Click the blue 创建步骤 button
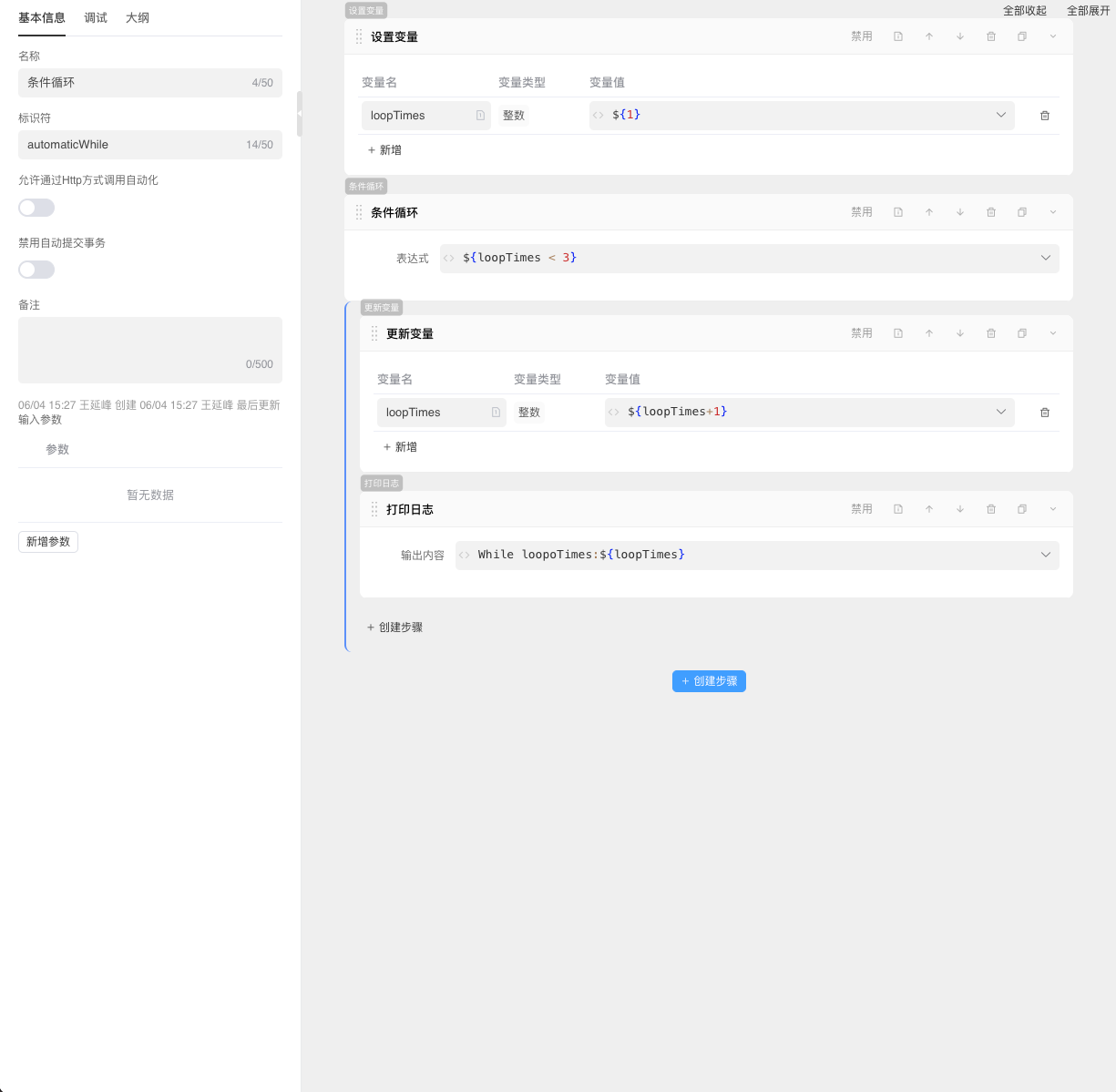Image resolution: width=1116 pixels, height=1092 pixels. [x=709, y=681]
